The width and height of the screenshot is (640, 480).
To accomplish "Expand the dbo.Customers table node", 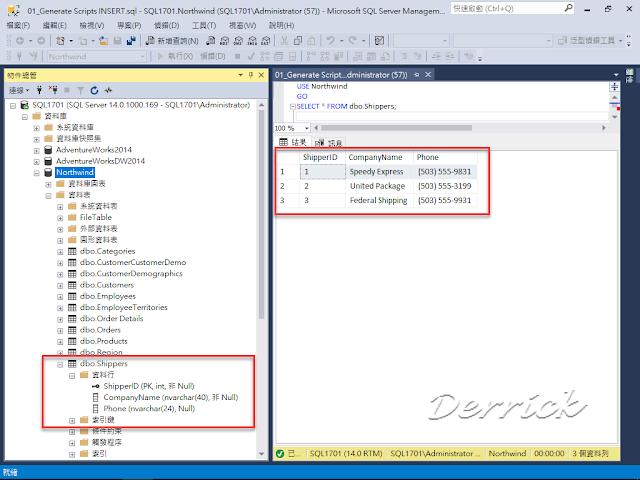I will pos(60,285).
